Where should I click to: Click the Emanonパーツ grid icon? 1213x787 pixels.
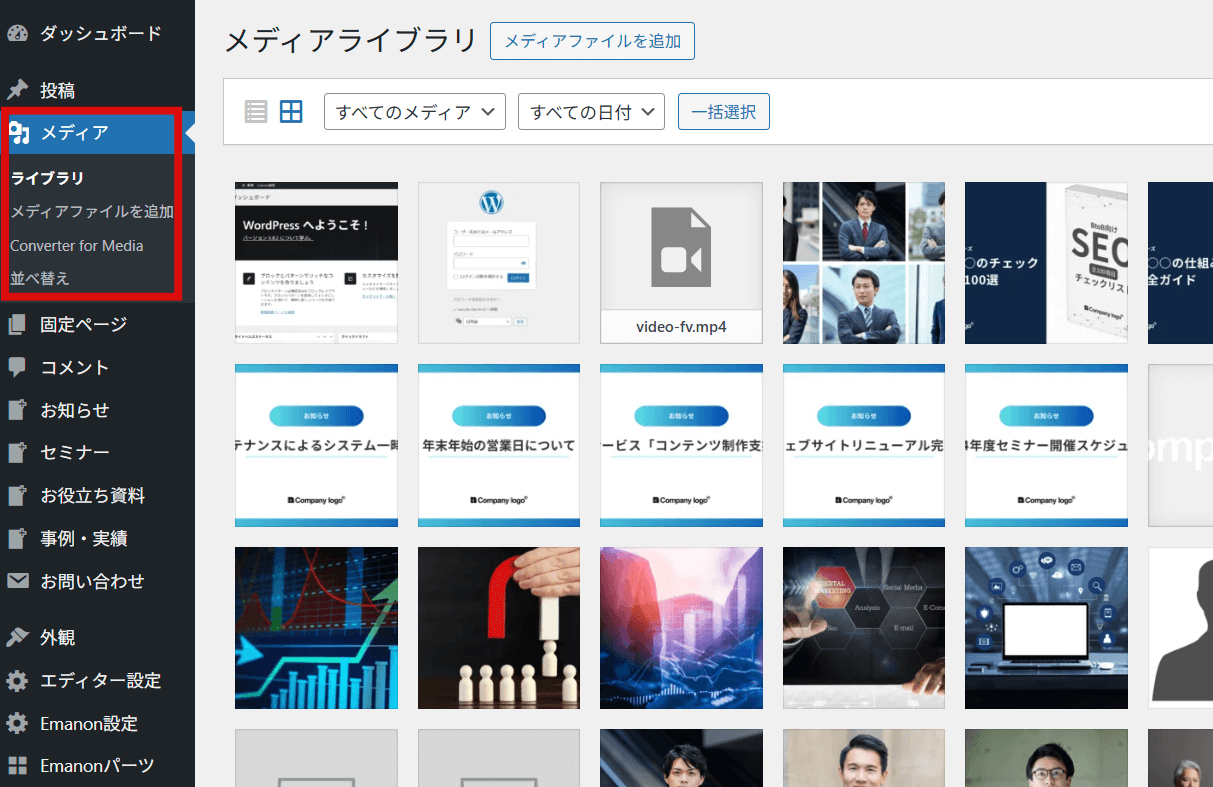17,766
